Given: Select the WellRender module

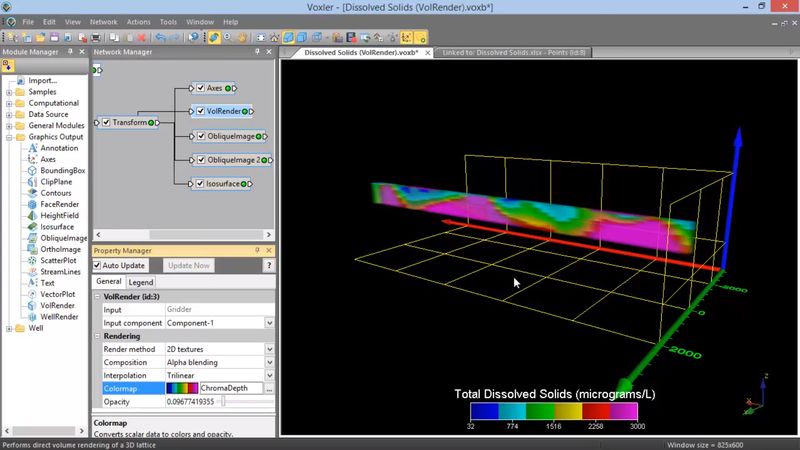Looking at the screenshot, I should (x=61, y=316).
